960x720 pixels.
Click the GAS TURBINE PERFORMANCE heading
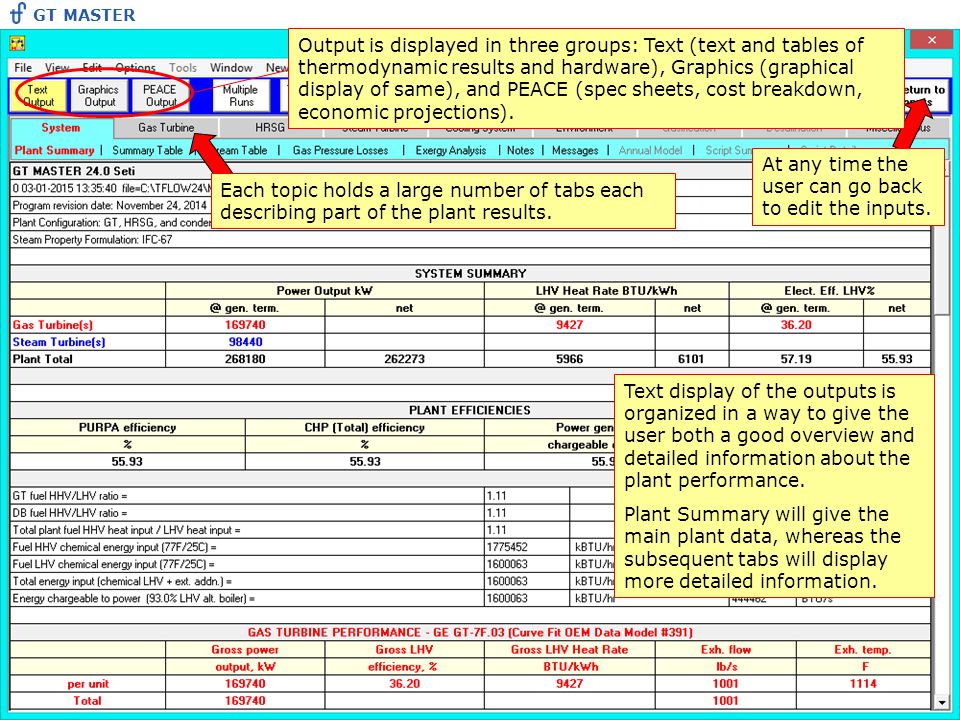[470, 632]
